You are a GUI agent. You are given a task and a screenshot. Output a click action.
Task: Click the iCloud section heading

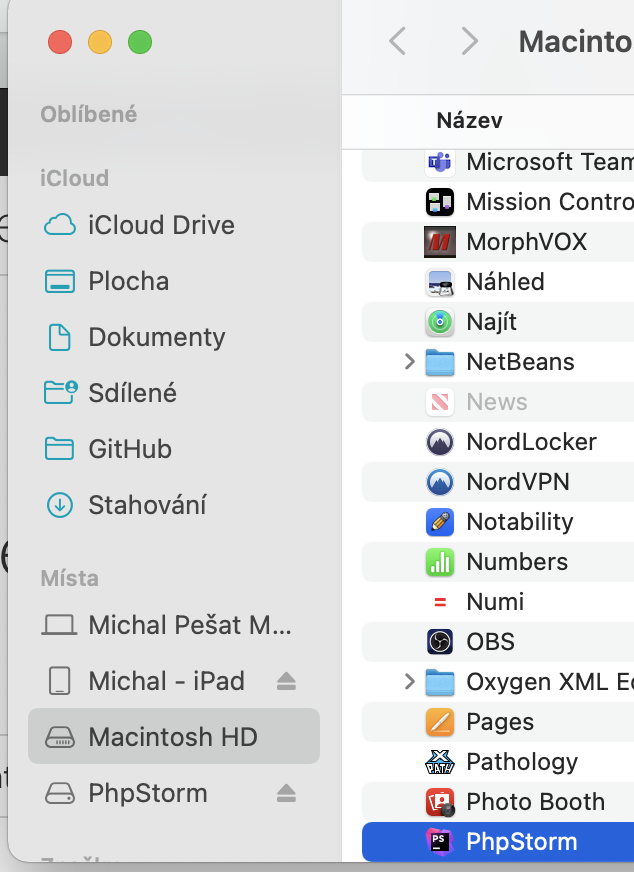75,179
